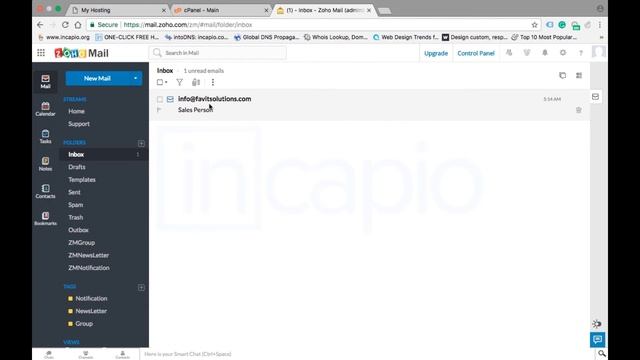Reload the browser page
The width and height of the screenshot is (640, 360).
(x=65, y=24)
